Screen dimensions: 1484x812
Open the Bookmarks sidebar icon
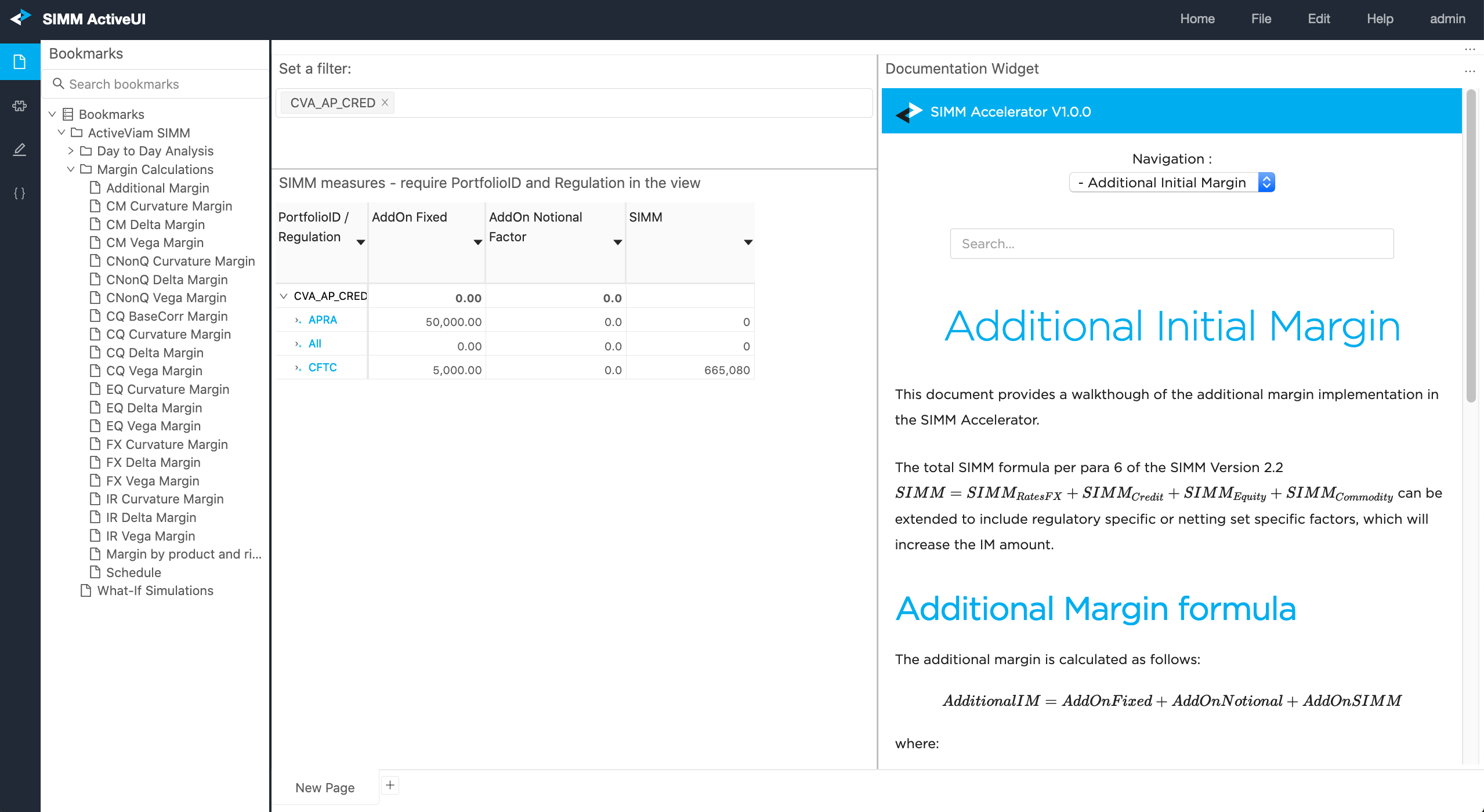click(x=20, y=61)
